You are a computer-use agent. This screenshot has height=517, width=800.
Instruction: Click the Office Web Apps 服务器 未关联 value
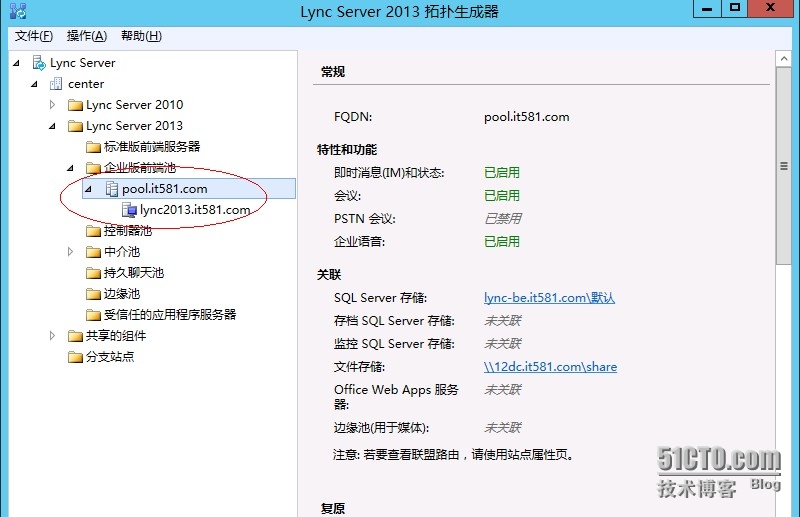pos(503,389)
